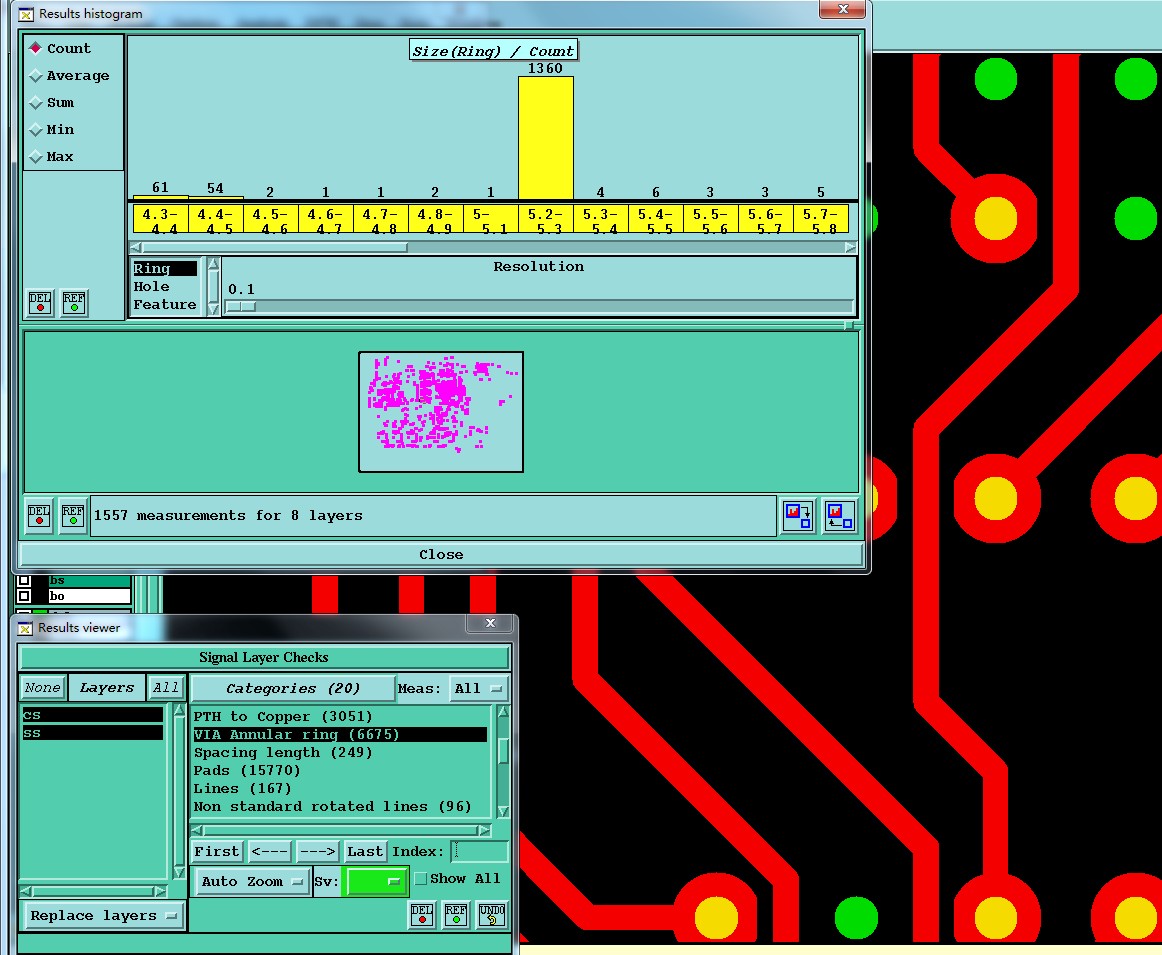Select Lines (167) category

340,788
